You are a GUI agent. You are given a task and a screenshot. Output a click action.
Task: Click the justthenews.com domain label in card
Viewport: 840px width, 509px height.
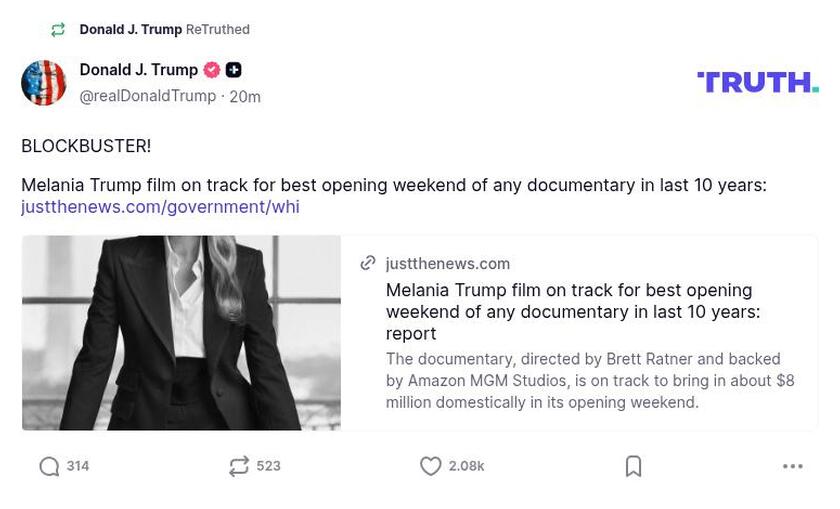tap(448, 264)
